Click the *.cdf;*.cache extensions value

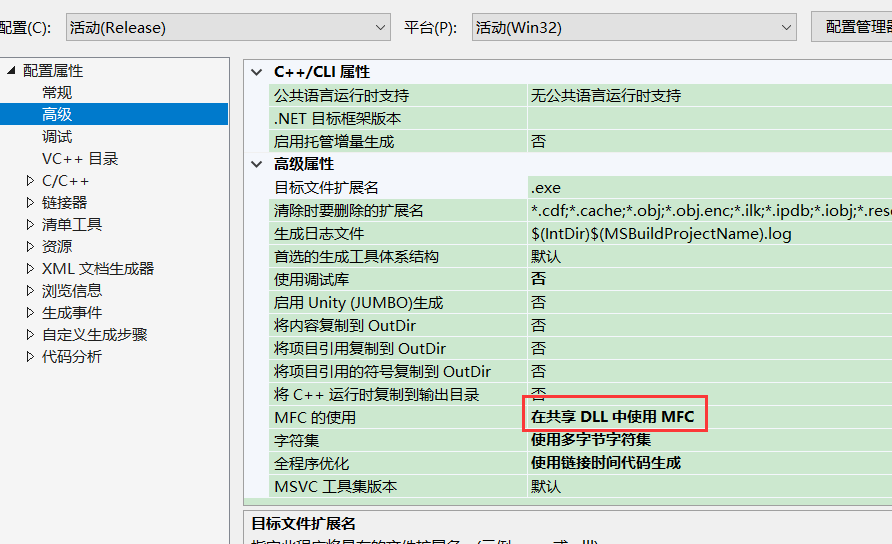711,211
